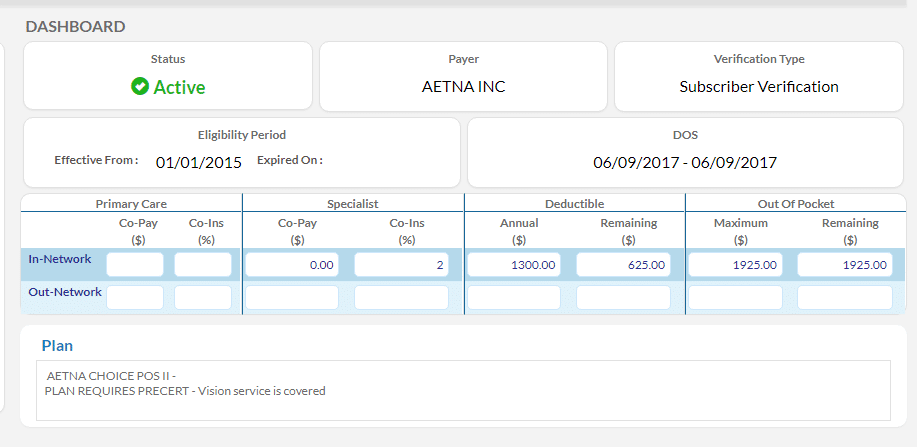This screenshot has width=917, height=447.
Task: Focus Out-Network Specialist Co-Ins field
Action: [401, 297]
